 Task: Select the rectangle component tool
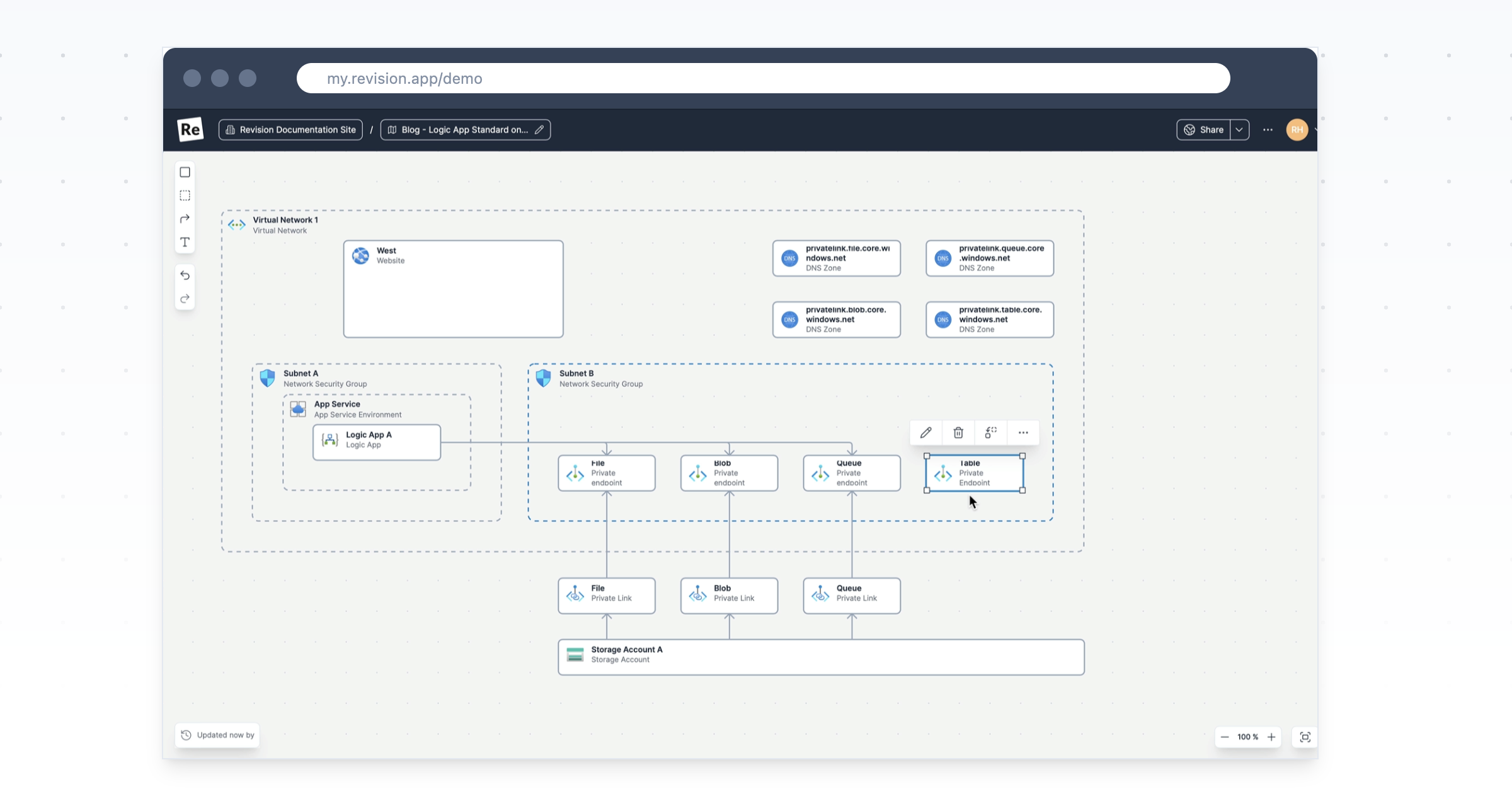[185, 172]
